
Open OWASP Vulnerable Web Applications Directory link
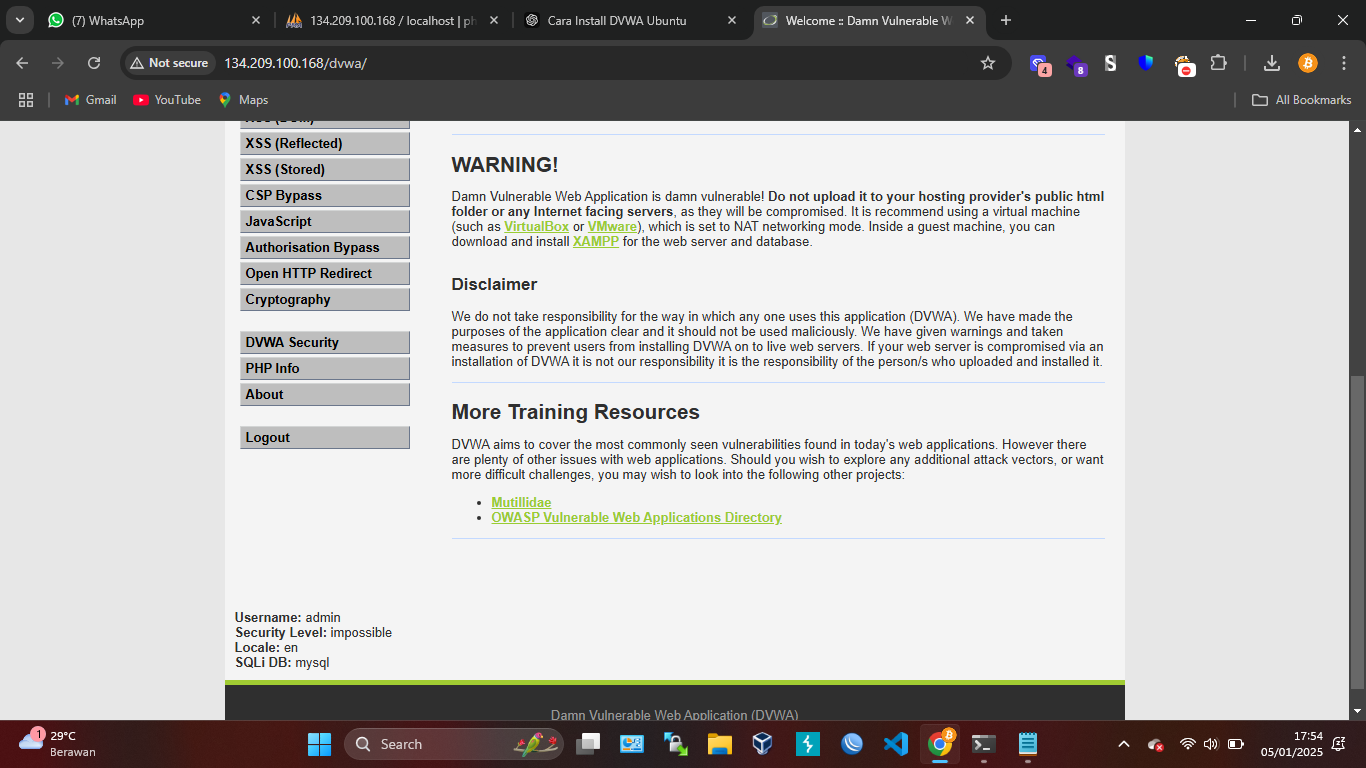pos(636,518)
